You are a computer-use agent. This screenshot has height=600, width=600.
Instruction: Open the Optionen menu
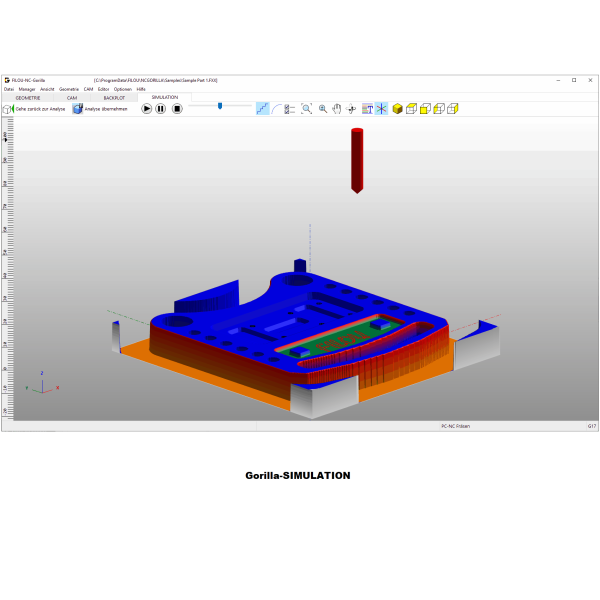122,89
